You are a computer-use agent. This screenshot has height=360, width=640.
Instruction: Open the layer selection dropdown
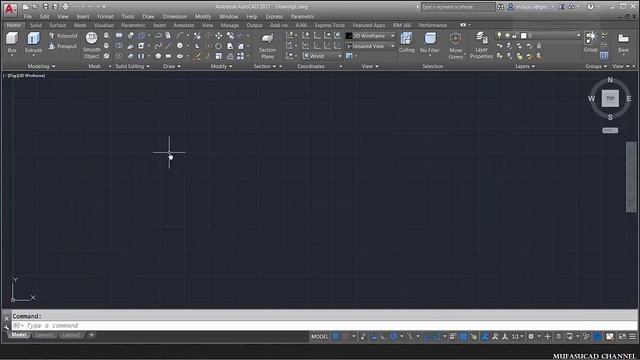click(x=538, y=36)
